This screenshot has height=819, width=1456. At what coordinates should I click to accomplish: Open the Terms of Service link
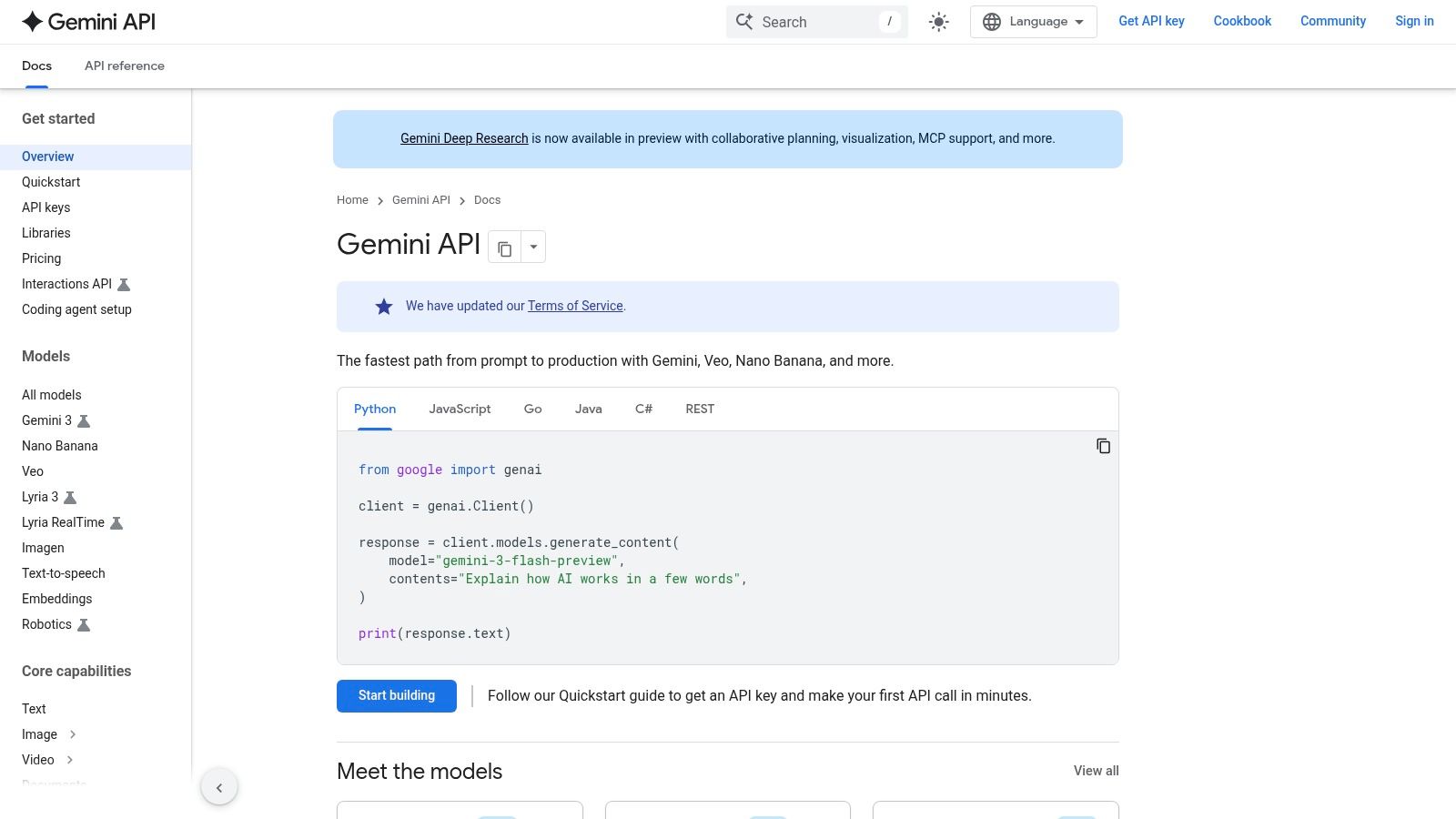(575, 306)
